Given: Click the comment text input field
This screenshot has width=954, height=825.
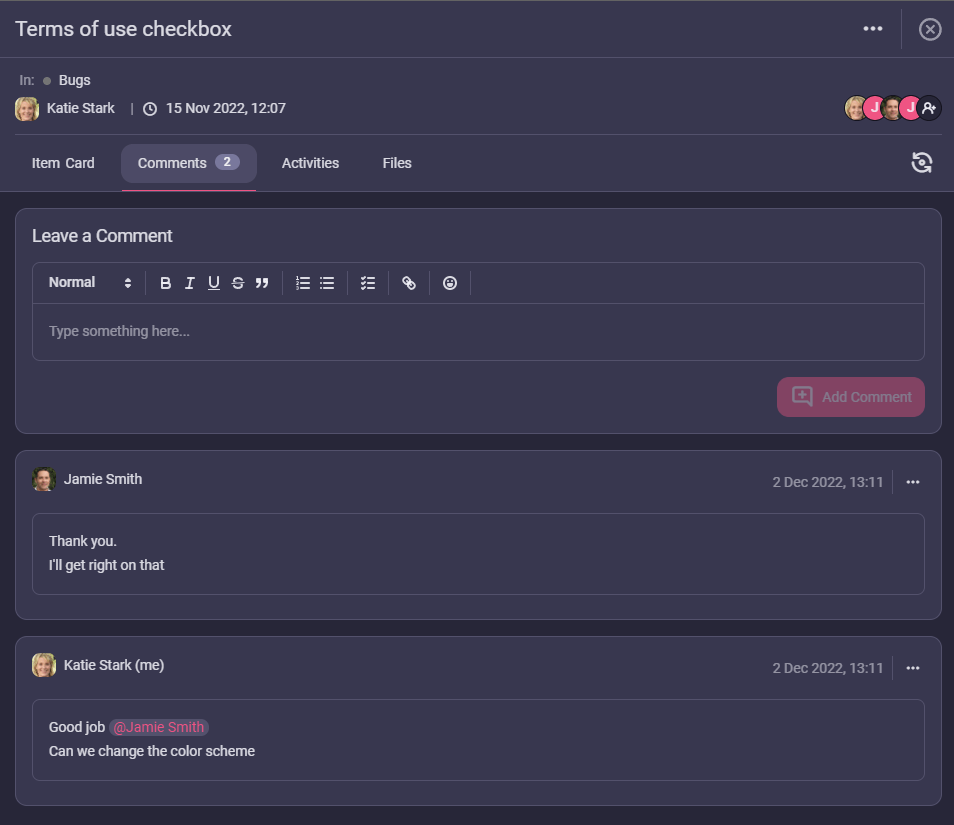Looking at the screenshot, I should tap(478, 331).
